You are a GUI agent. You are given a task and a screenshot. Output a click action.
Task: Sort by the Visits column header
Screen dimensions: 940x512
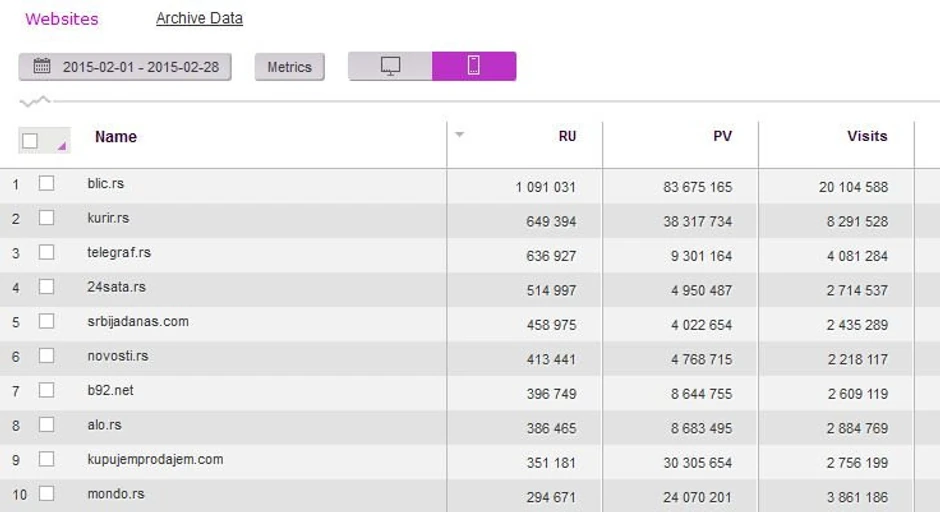coord(866,137)
